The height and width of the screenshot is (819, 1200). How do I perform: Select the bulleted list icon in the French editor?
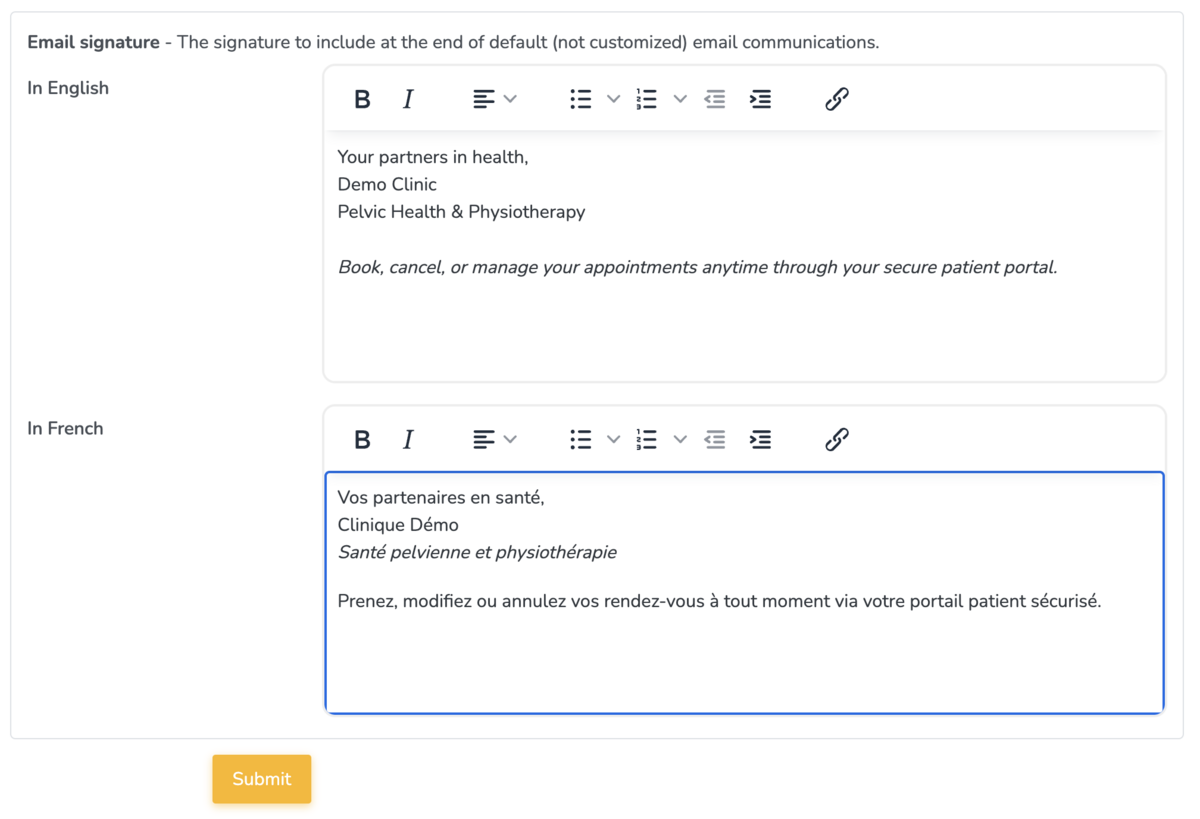tap(580, 439)
